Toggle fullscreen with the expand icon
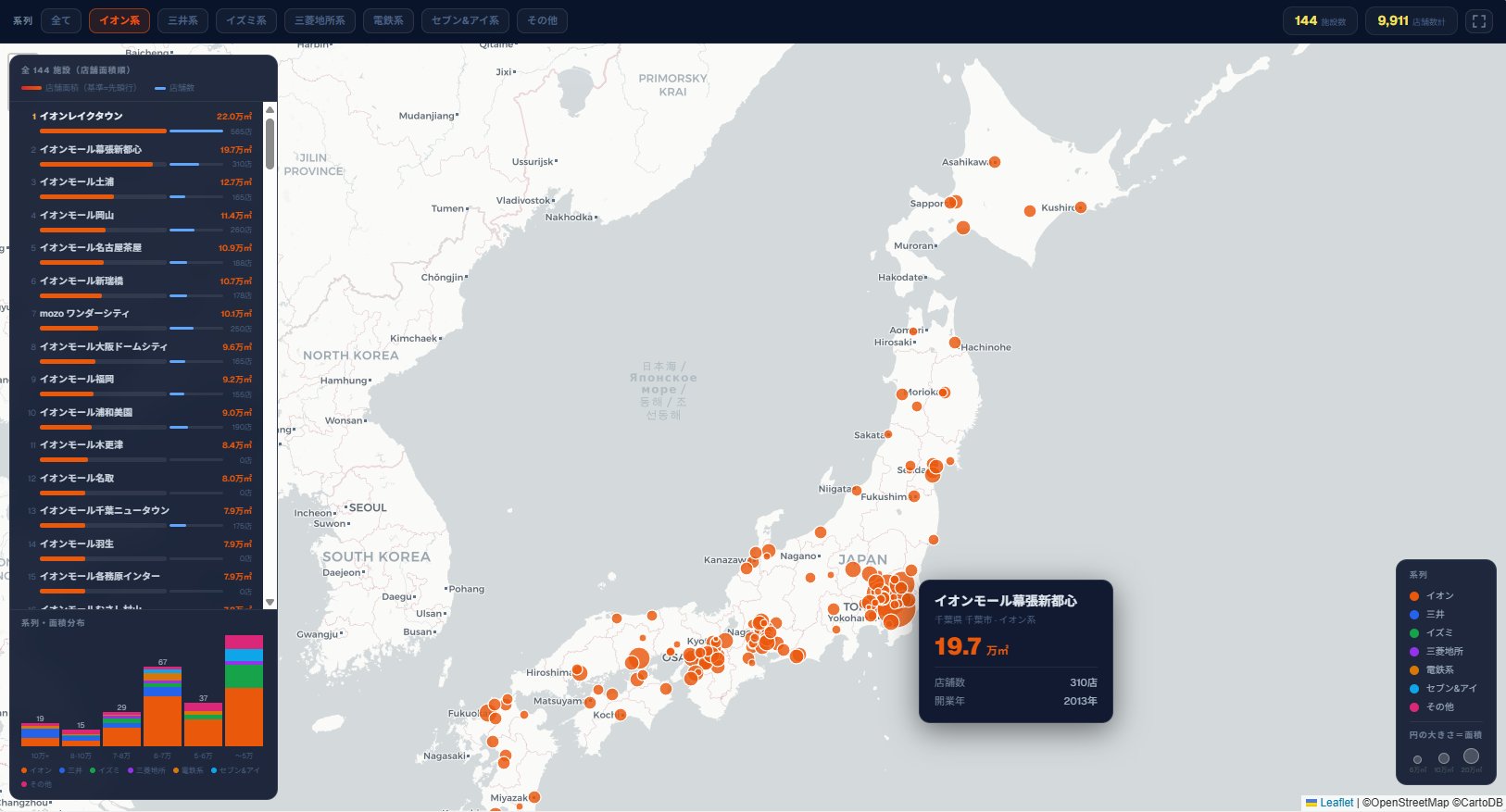 tap(1479, 20)
